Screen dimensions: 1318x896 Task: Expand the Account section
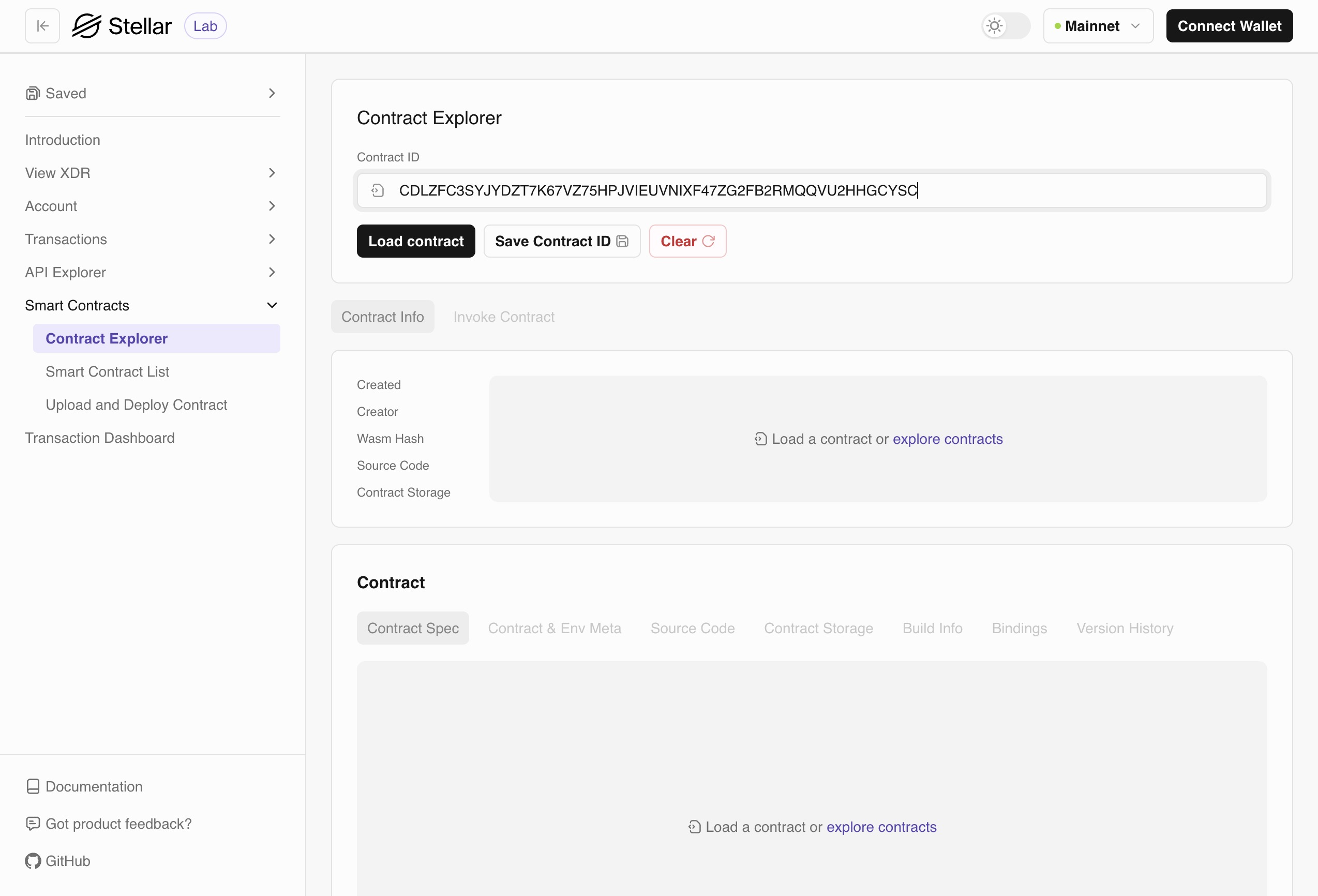[272, 206]
